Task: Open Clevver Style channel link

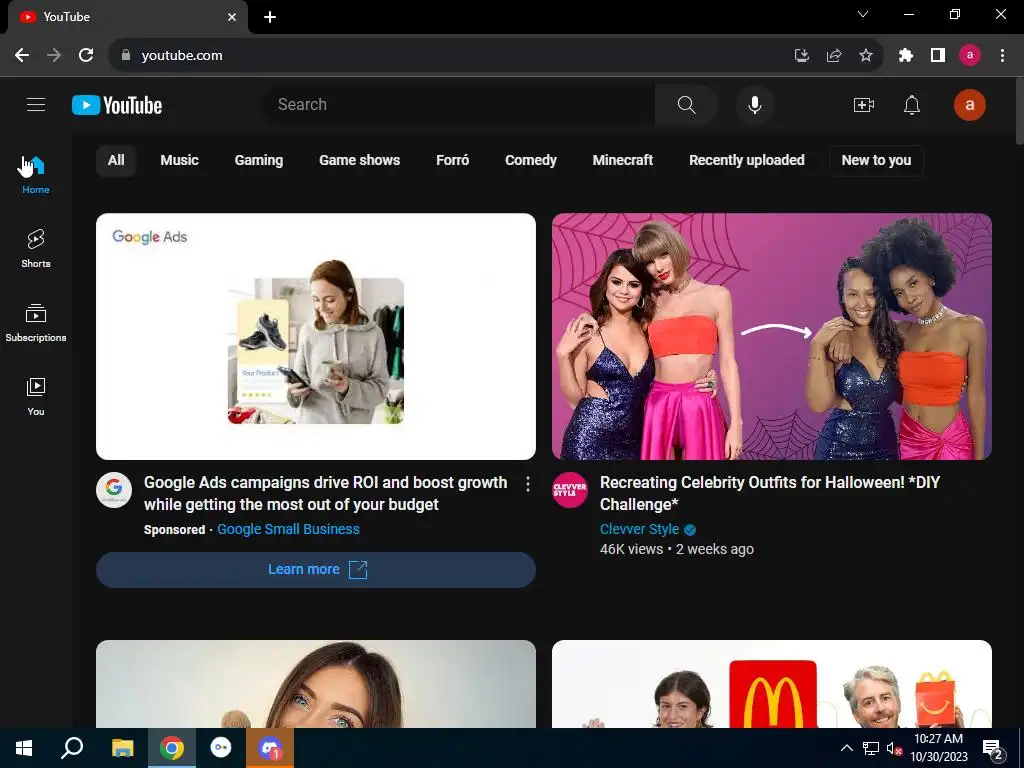Action: coord(639,530)
